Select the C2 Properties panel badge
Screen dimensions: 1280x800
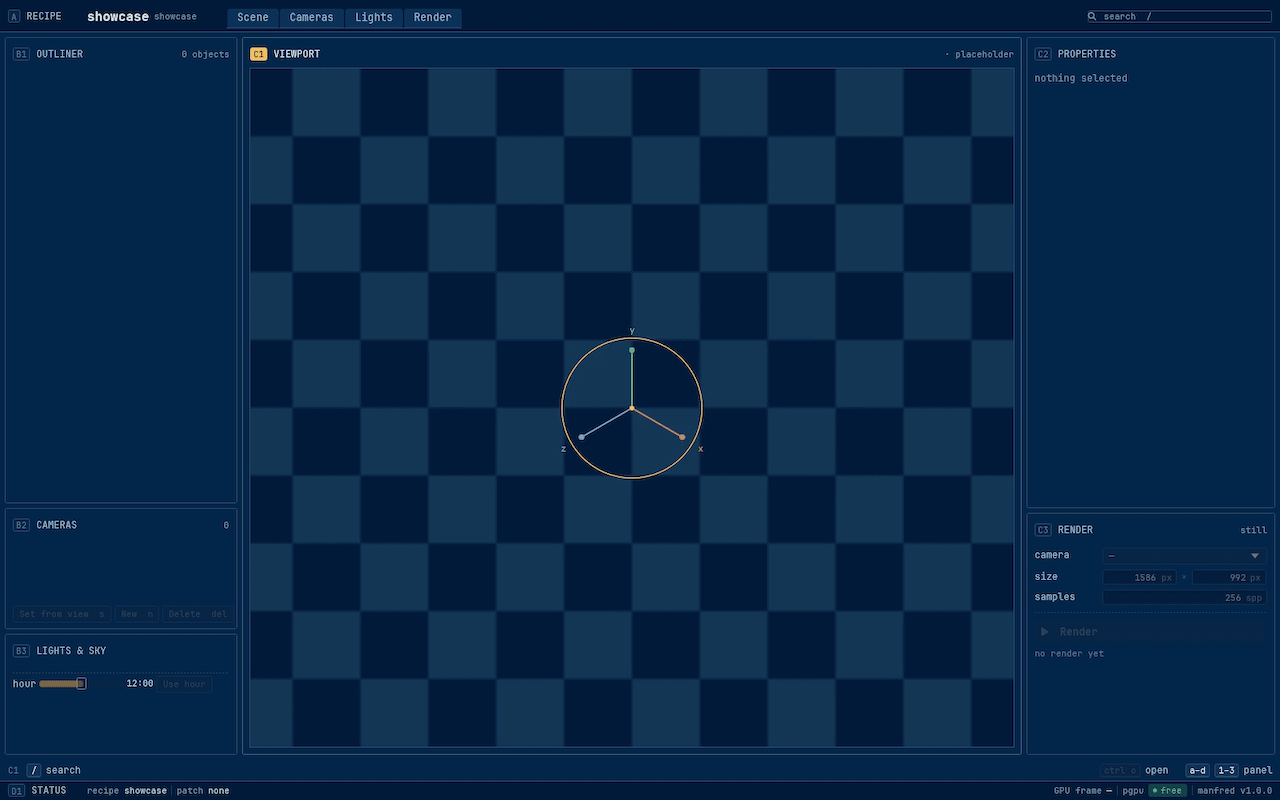point(1043,54)
